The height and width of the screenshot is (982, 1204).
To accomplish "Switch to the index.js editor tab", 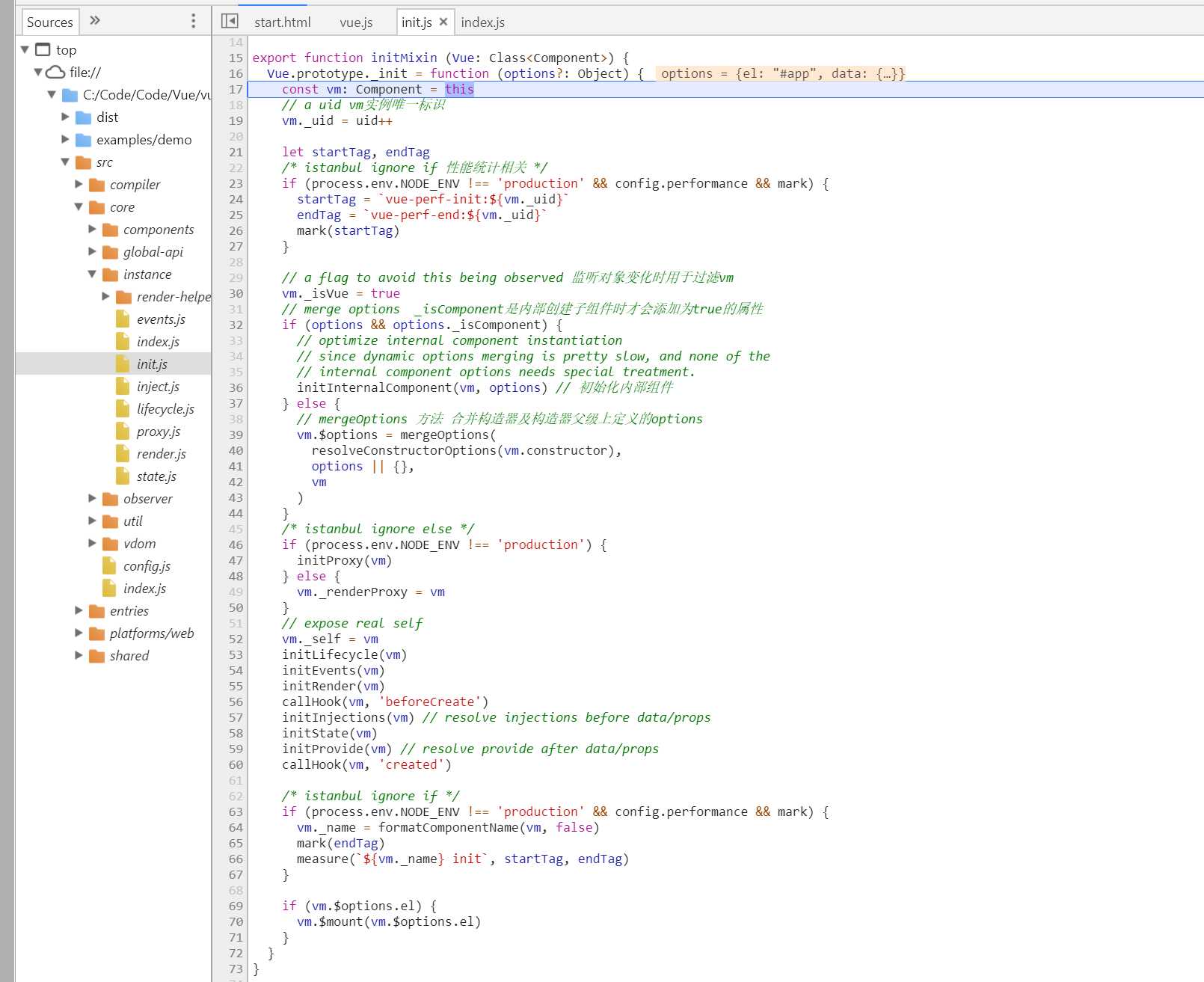I will pos(482,22).
